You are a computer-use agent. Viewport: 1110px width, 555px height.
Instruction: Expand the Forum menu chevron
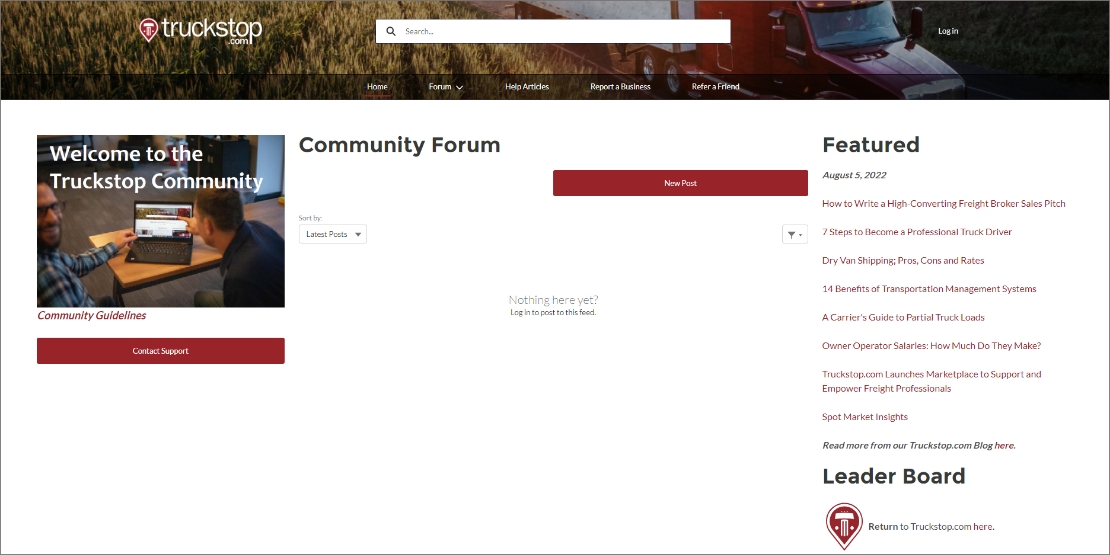[x=459, y=87]
